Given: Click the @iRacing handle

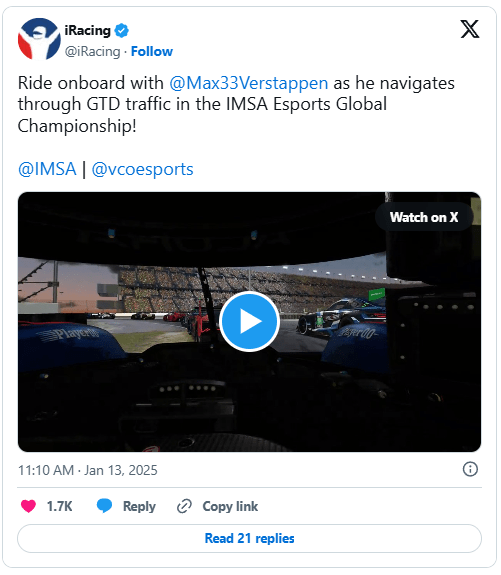Looking at the screenshot, I should point(92,52).
